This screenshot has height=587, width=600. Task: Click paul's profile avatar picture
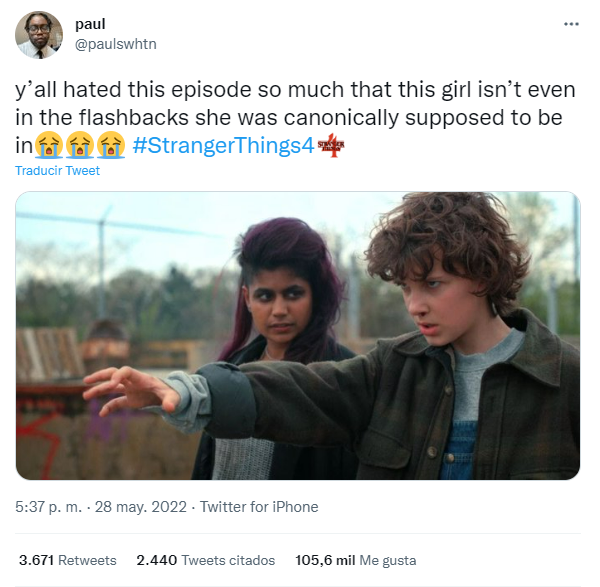[39, 35]
